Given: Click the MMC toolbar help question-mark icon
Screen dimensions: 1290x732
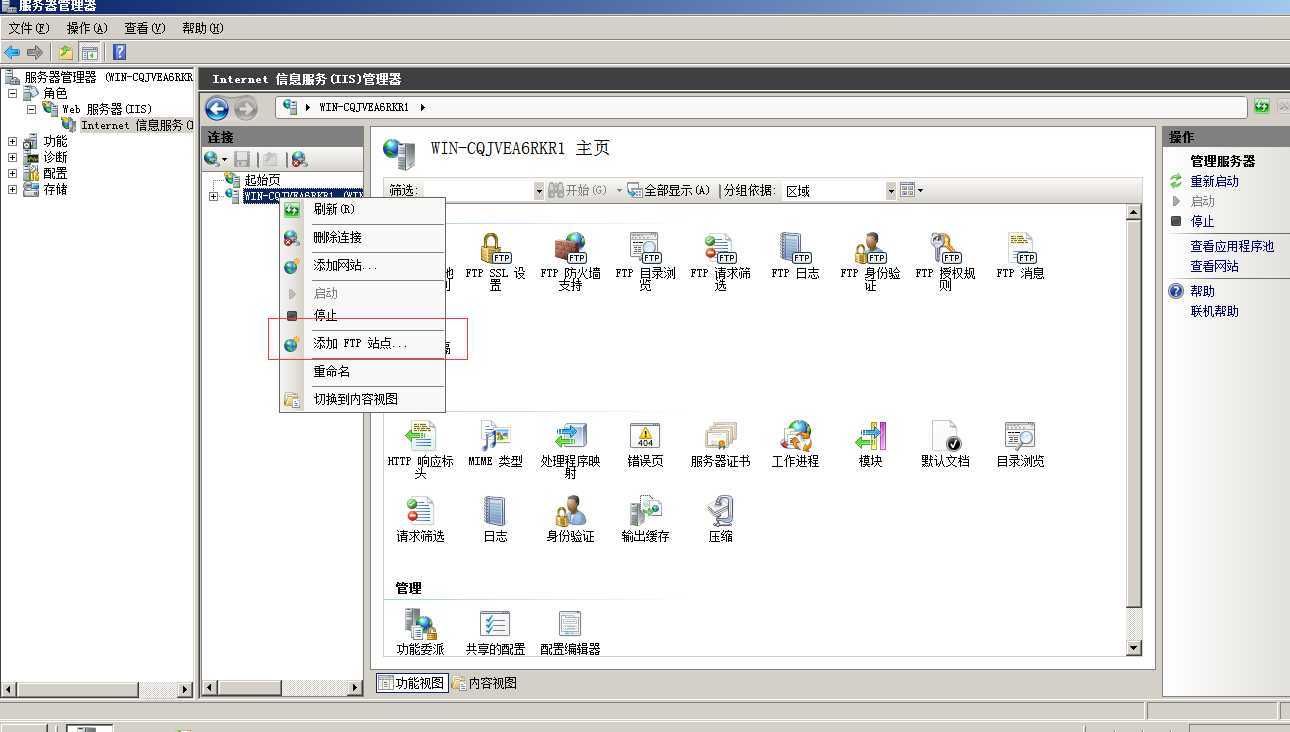Looking at the screenshot, I should point(119,52).
